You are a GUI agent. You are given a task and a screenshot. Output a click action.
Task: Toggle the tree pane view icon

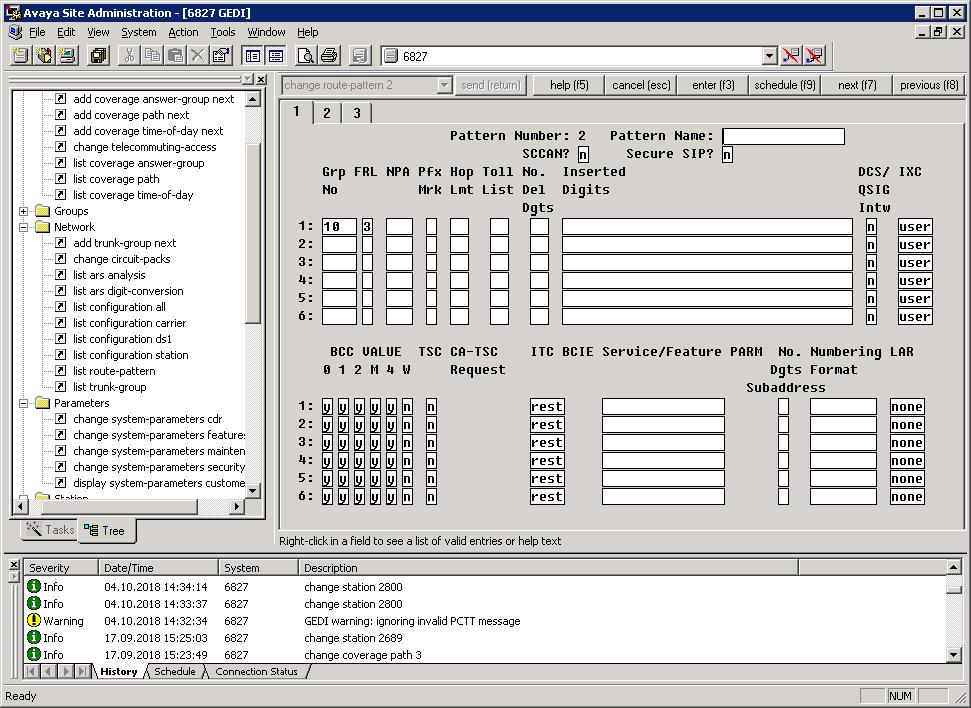253,56
